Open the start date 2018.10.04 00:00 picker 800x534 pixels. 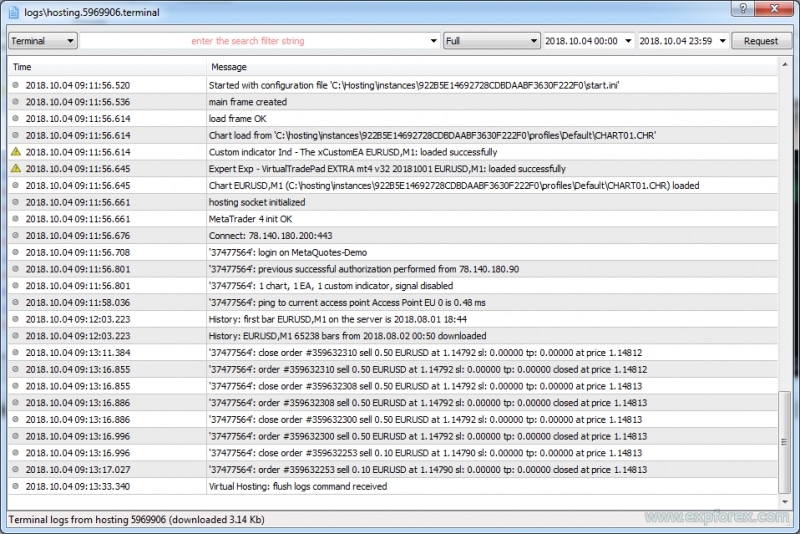628,41
